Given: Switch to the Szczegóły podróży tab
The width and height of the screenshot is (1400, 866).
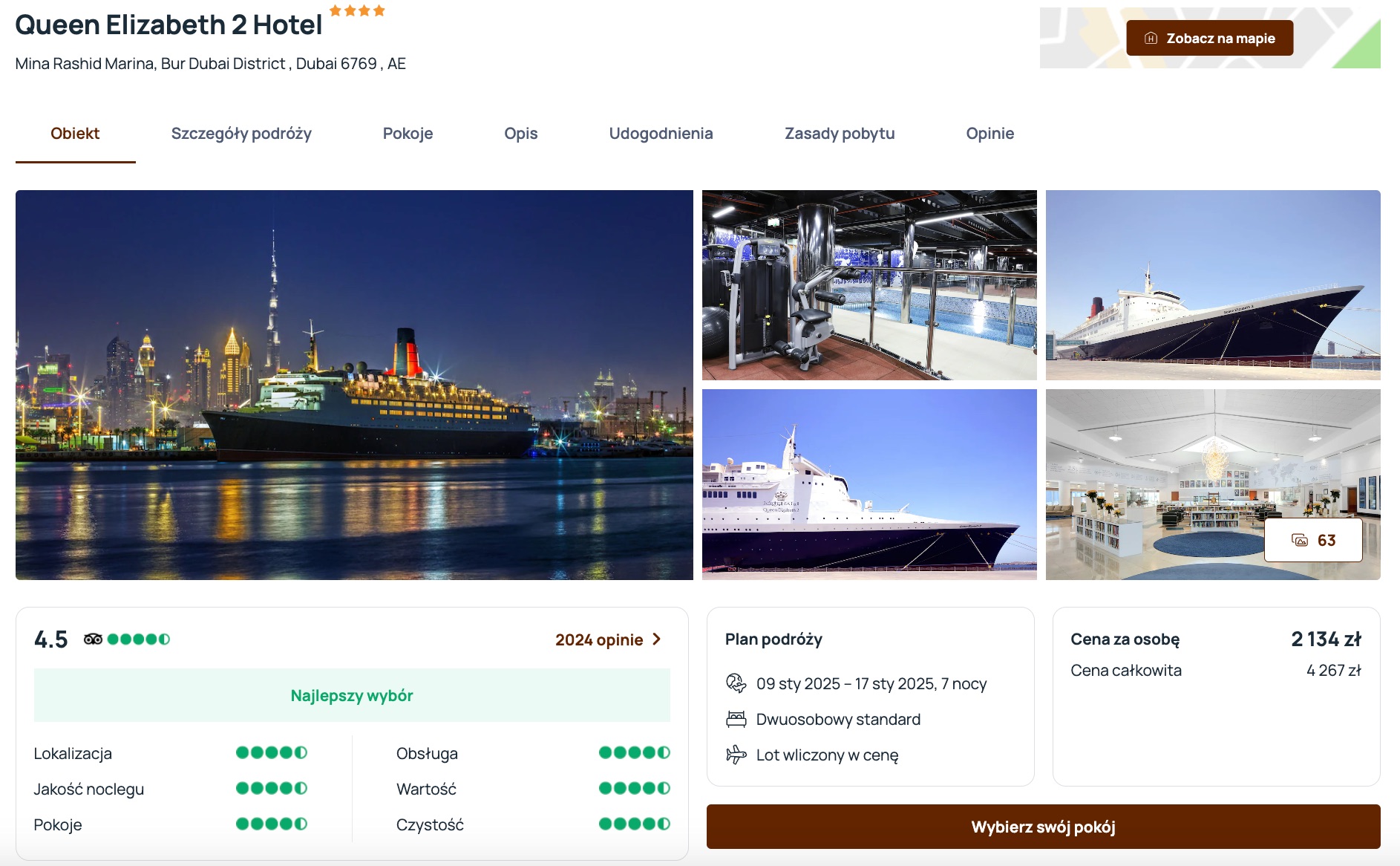Looking at the screenshot, I should coord(241,134).
